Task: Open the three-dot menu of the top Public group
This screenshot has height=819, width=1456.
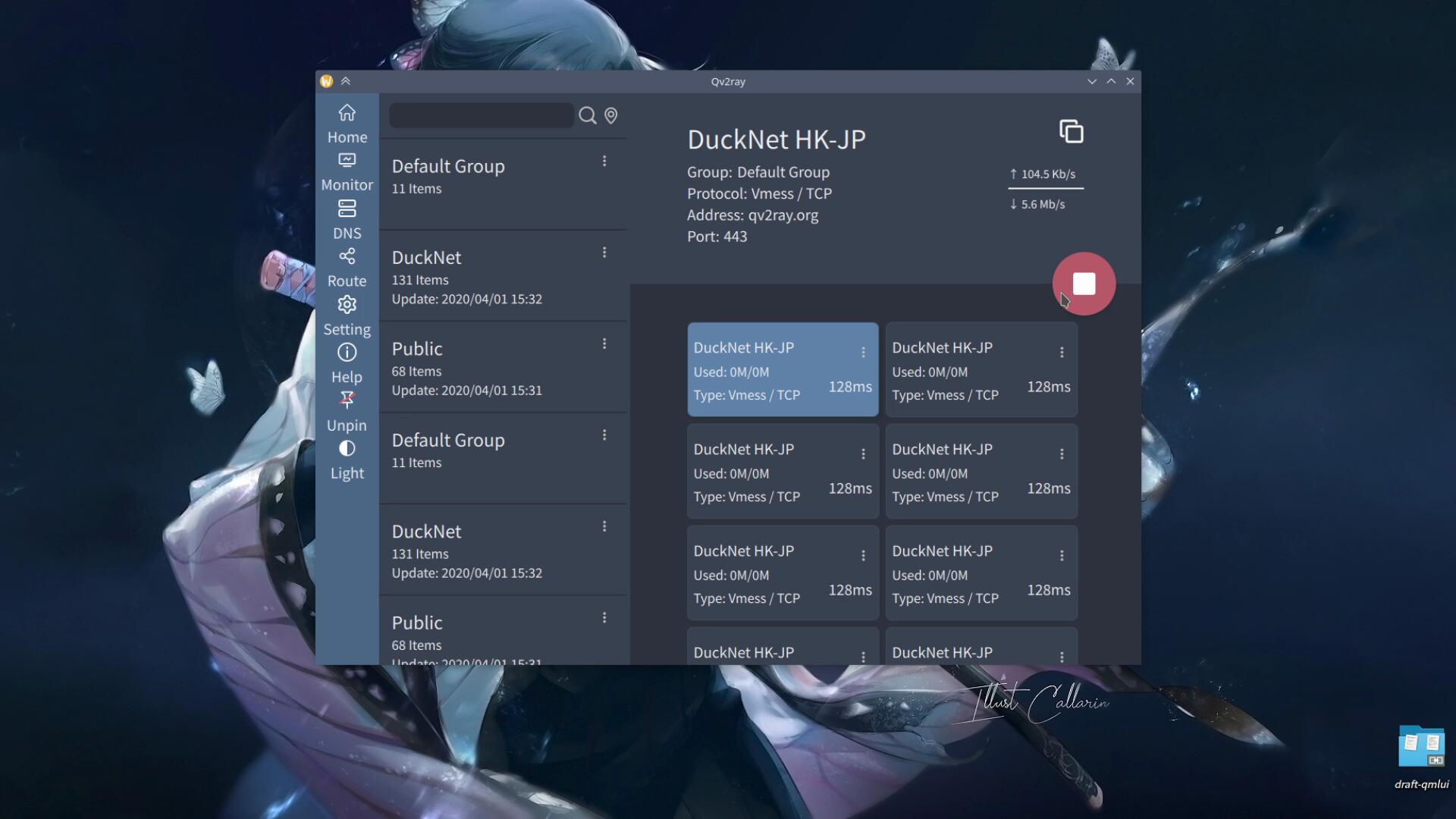Action: click(604, 344)
